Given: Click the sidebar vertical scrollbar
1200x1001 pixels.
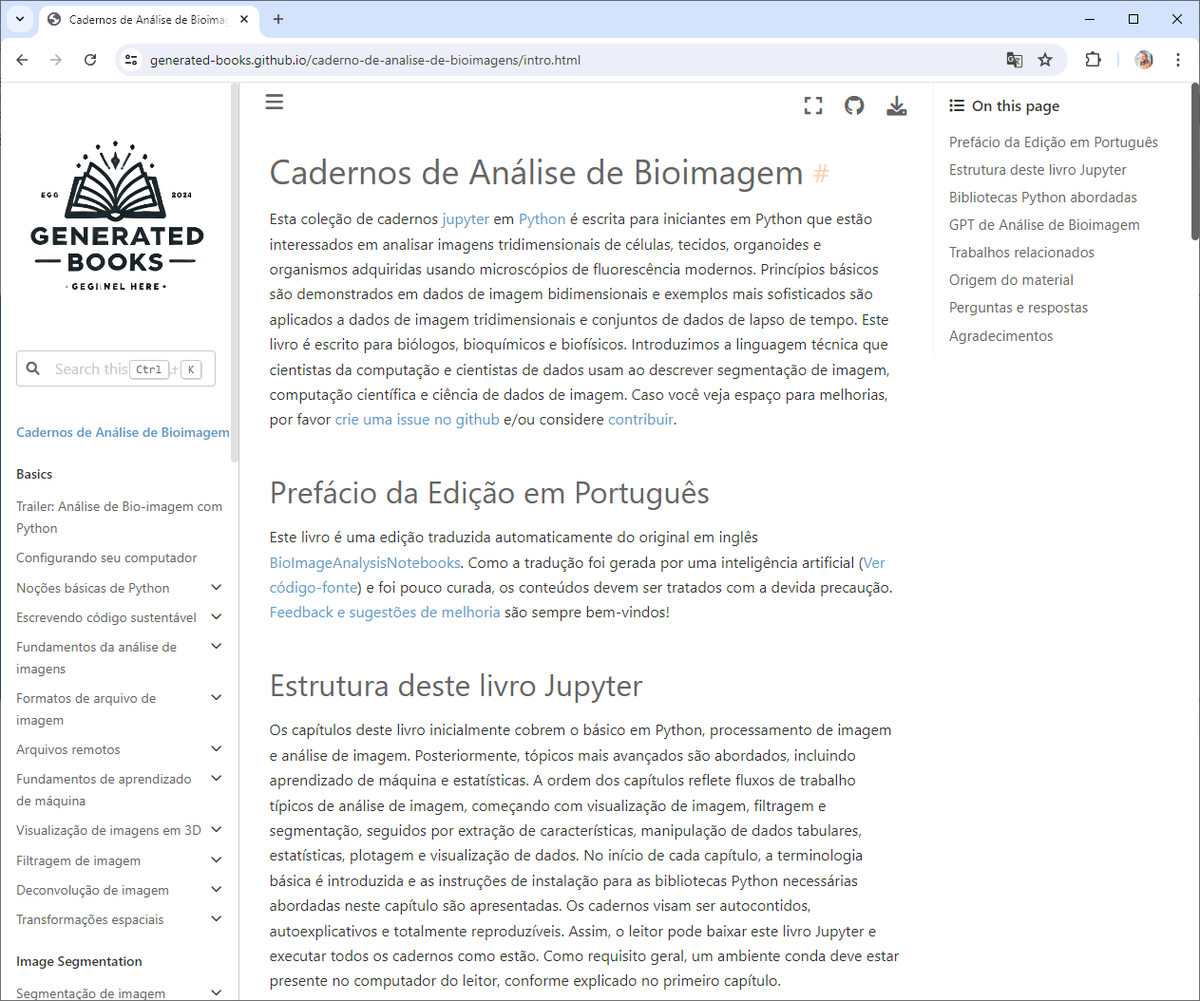Looking at the screenshot, I should coord(235,273).
